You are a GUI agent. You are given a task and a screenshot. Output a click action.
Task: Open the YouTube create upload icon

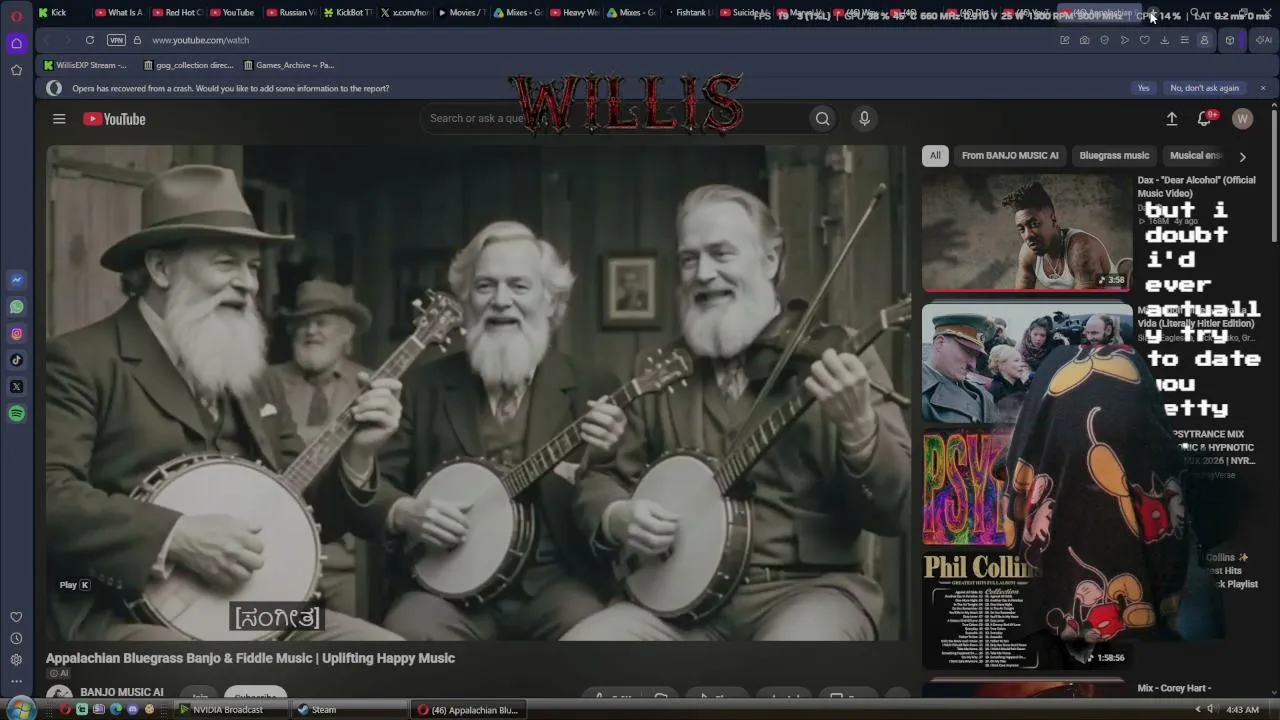[x=1172, y=119]
